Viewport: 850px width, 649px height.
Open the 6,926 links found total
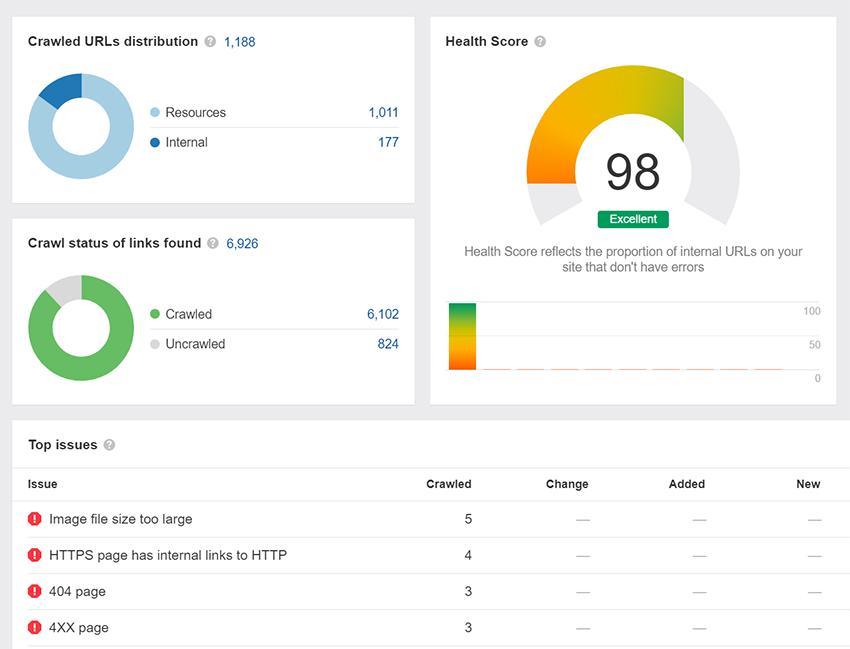242,243
